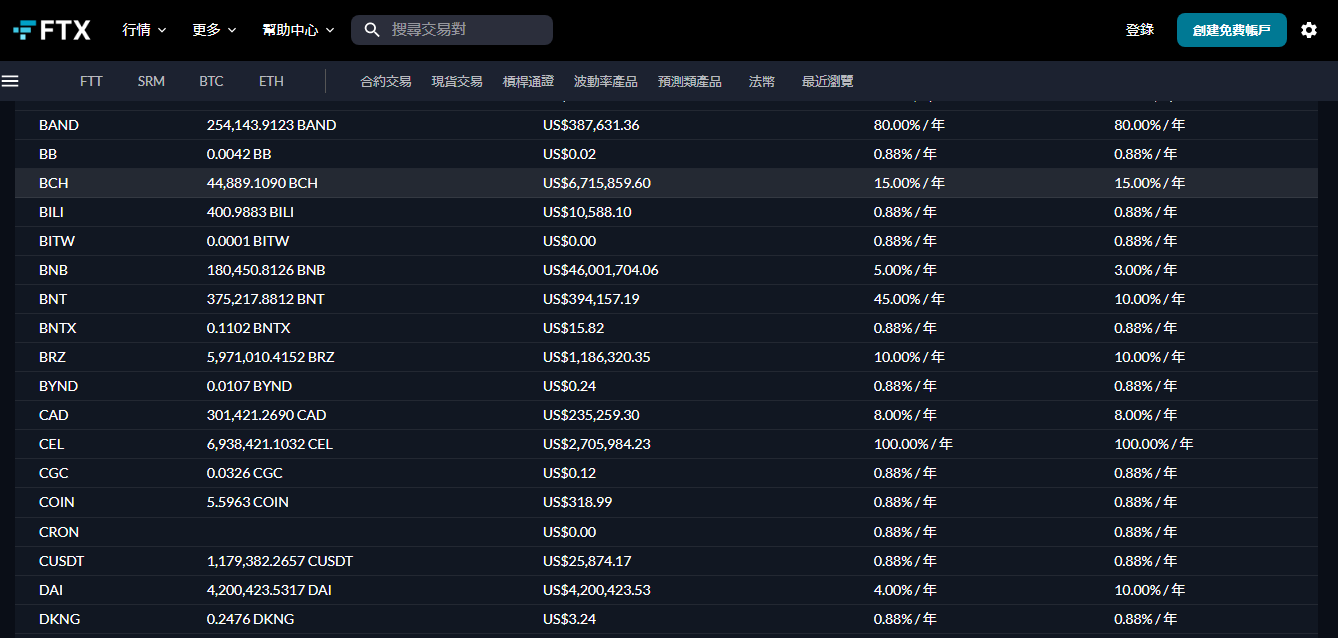The image size is (1338, 638).
Task: Click the BCH coin name
Action: click(x=54, y=183)
